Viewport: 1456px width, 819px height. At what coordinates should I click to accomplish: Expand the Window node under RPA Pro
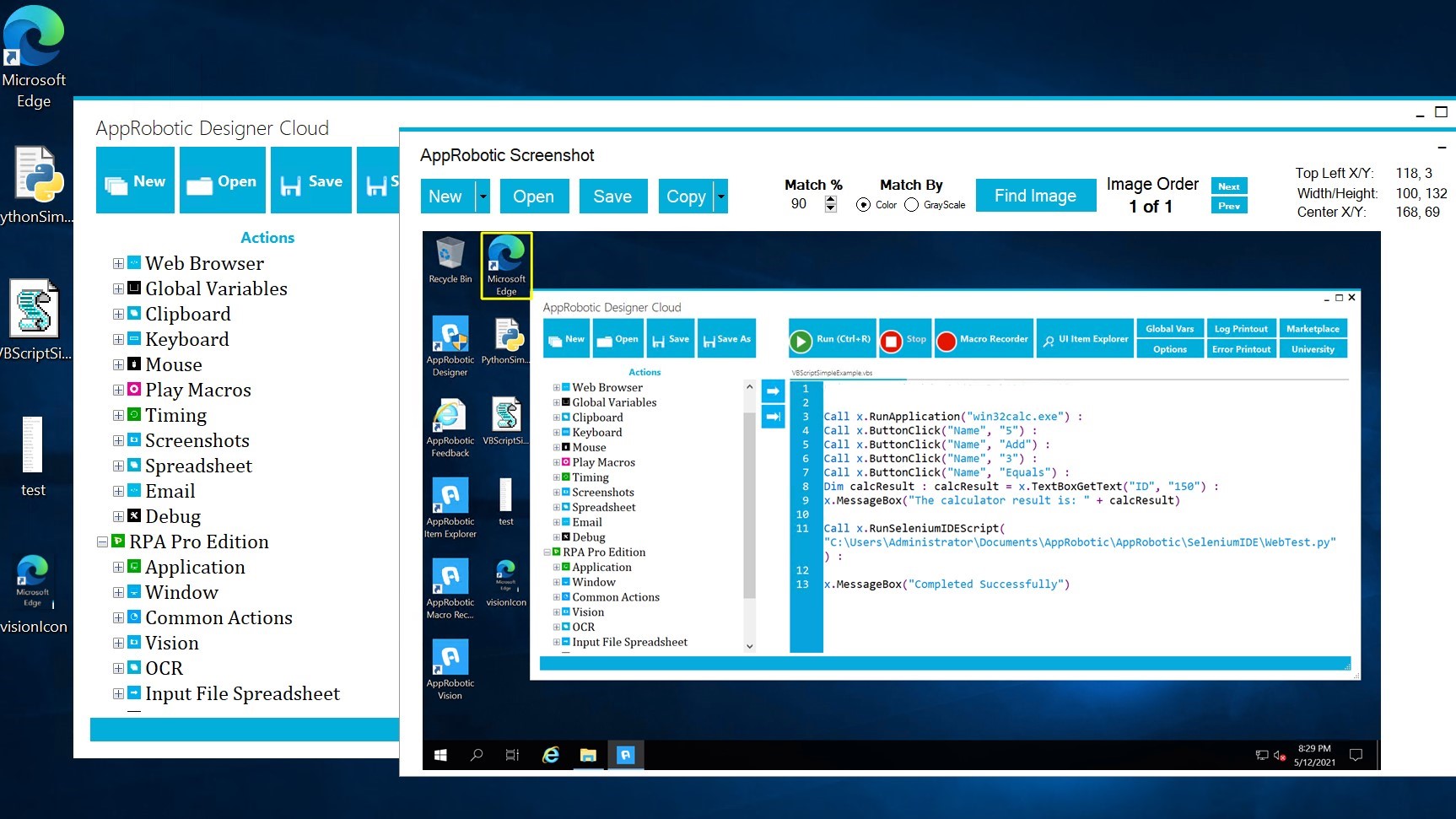118,592
